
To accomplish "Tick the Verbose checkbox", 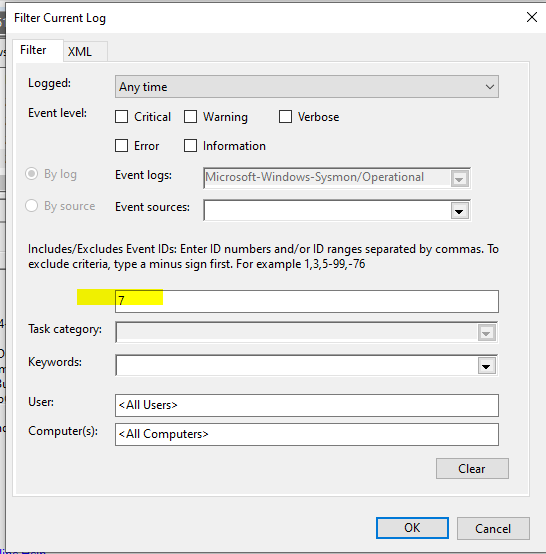I will [285, 117].
